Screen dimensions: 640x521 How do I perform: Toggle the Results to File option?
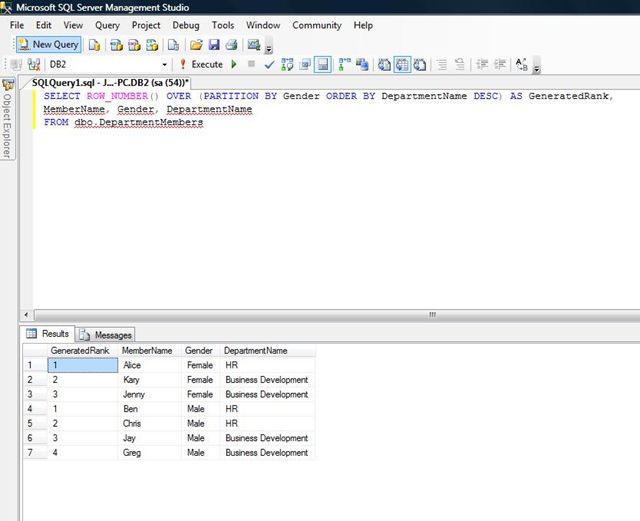point(419,65)
